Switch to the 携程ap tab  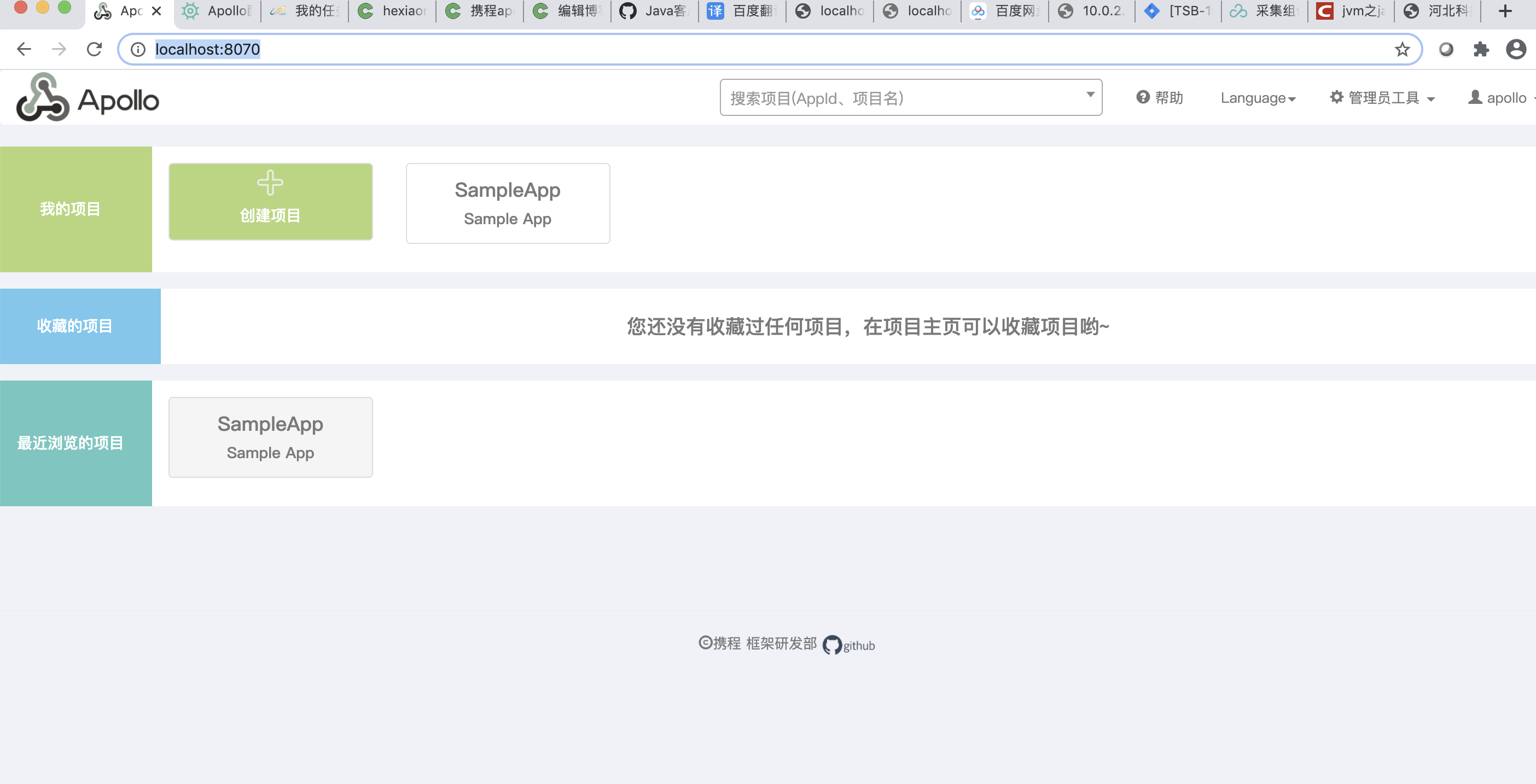pyautogui.click(x=480, y=11)
